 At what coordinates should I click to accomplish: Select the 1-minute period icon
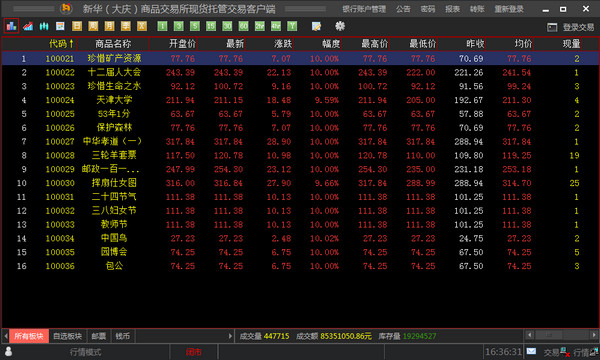[x=162, y=26]
